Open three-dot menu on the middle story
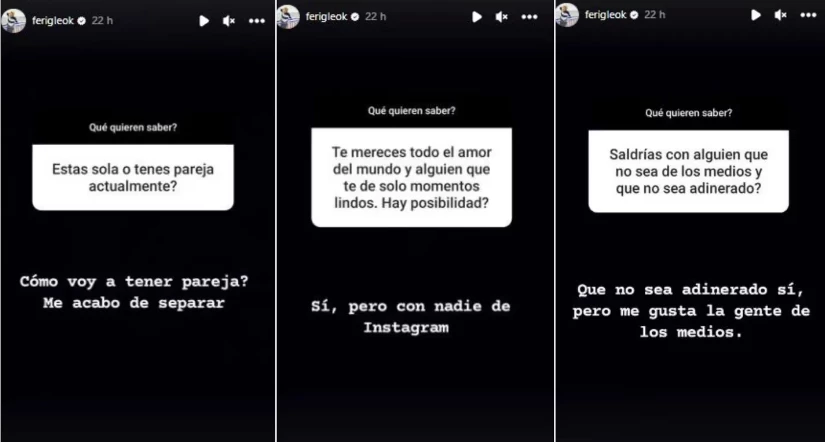825x442 pixels. tap(530, 17)
